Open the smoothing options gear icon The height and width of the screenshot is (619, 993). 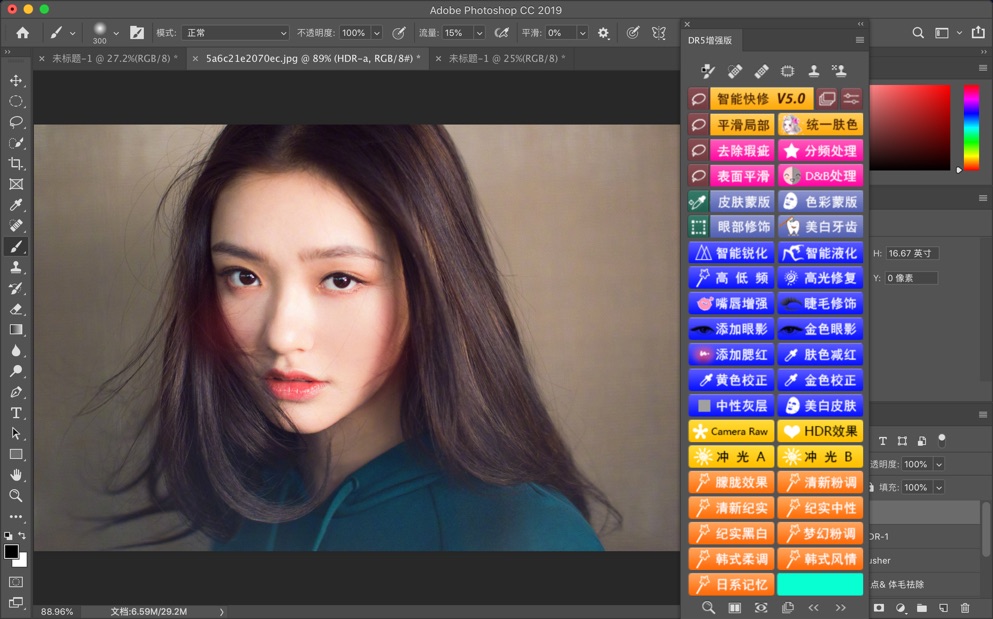pyautogui.click(x=603, y=33)
